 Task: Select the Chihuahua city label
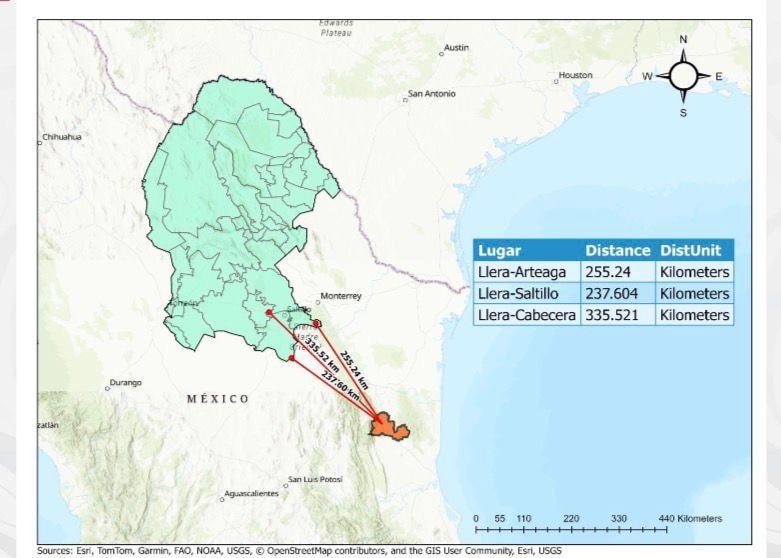click(x=63, y=136)
